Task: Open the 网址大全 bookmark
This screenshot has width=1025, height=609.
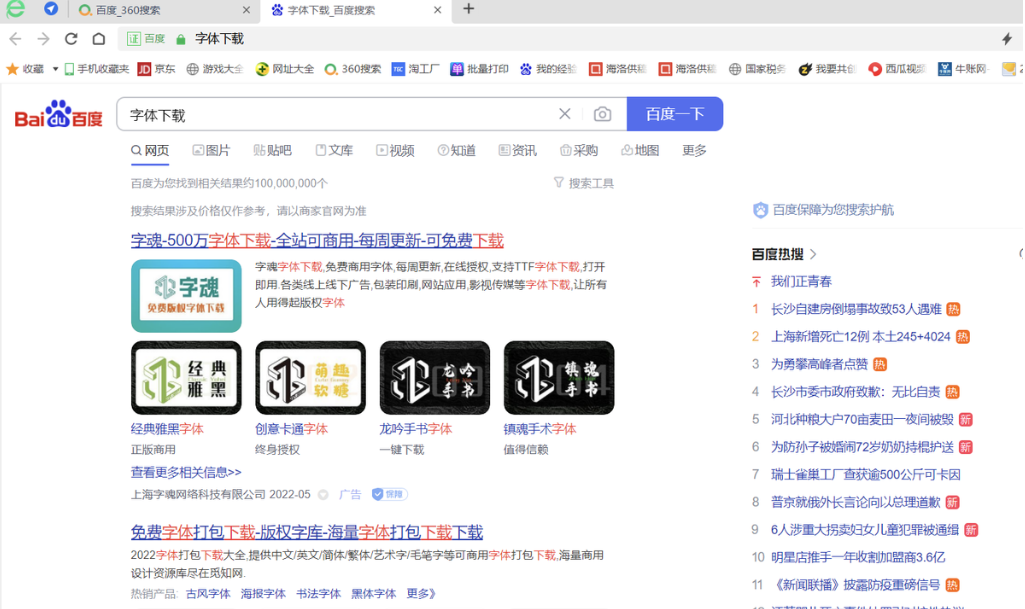Action: pos(285,69)
